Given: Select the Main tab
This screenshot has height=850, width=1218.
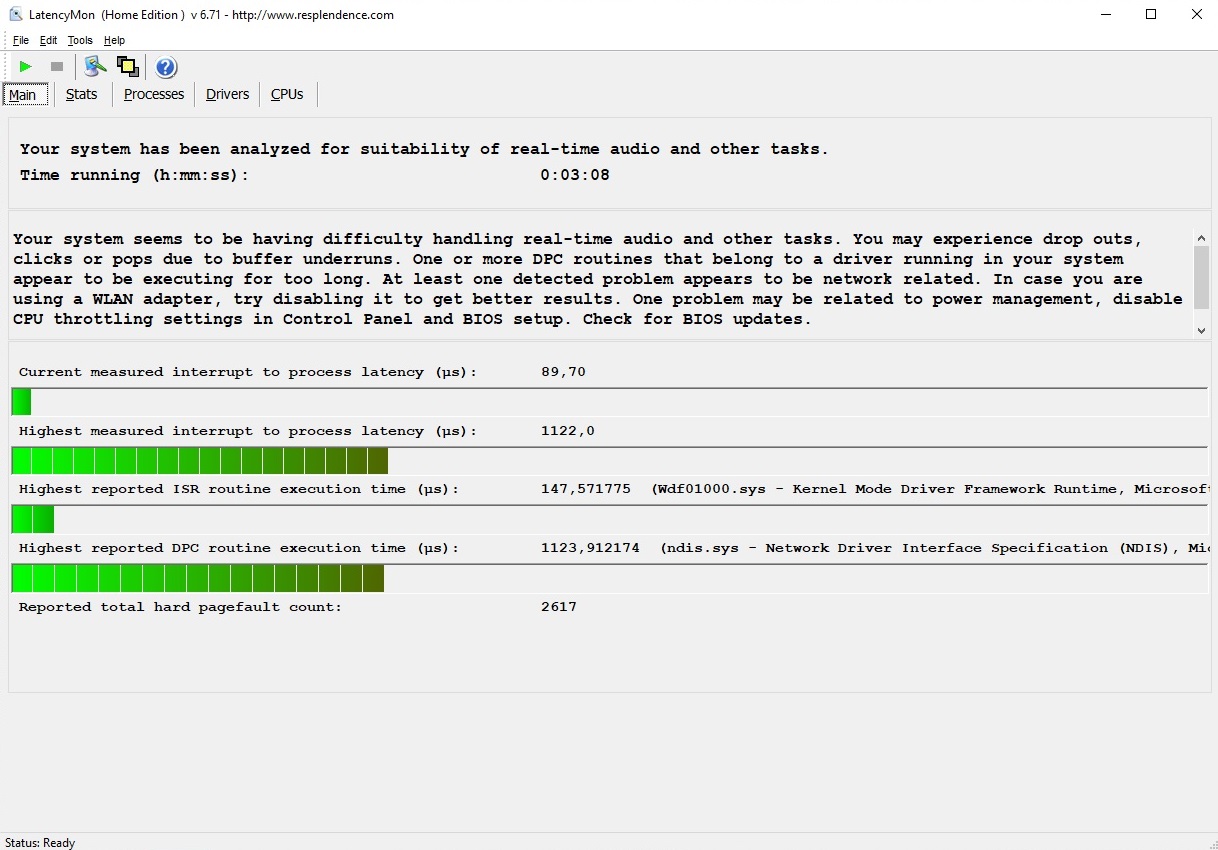Looking at the screenshot, I should pyautogui.click(x=24, y=95).
